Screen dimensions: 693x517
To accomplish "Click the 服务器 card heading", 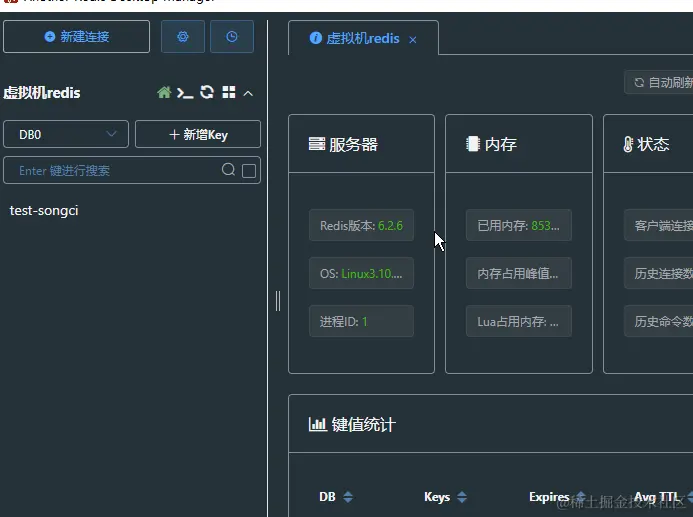I will pos(353,144).
